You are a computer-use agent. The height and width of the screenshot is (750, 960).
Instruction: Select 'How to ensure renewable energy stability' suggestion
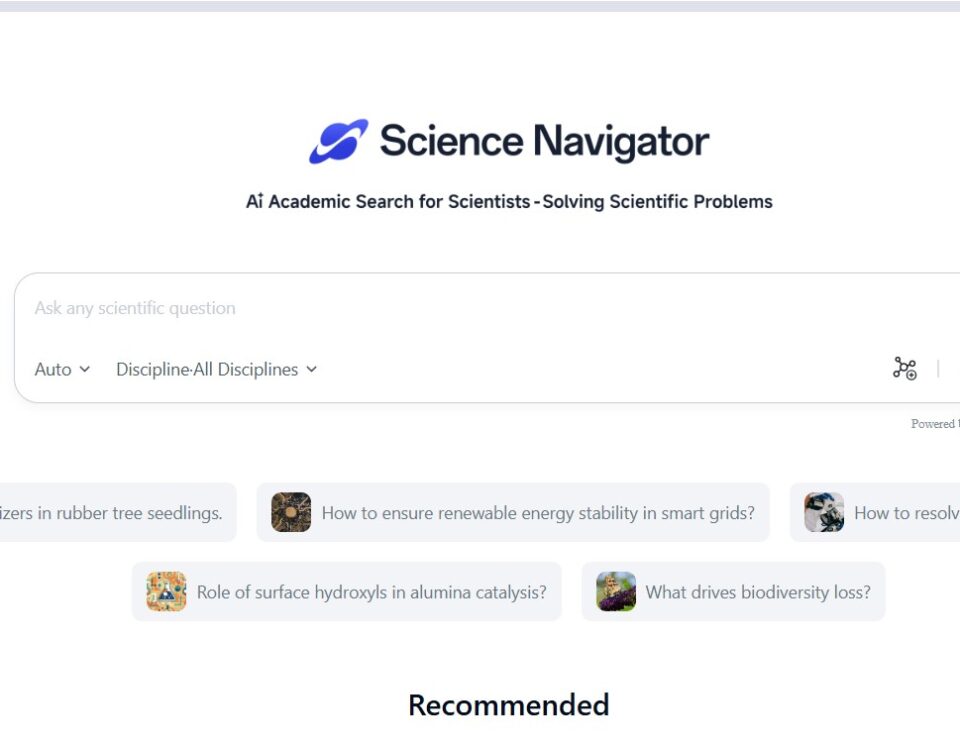coord(513,512)
